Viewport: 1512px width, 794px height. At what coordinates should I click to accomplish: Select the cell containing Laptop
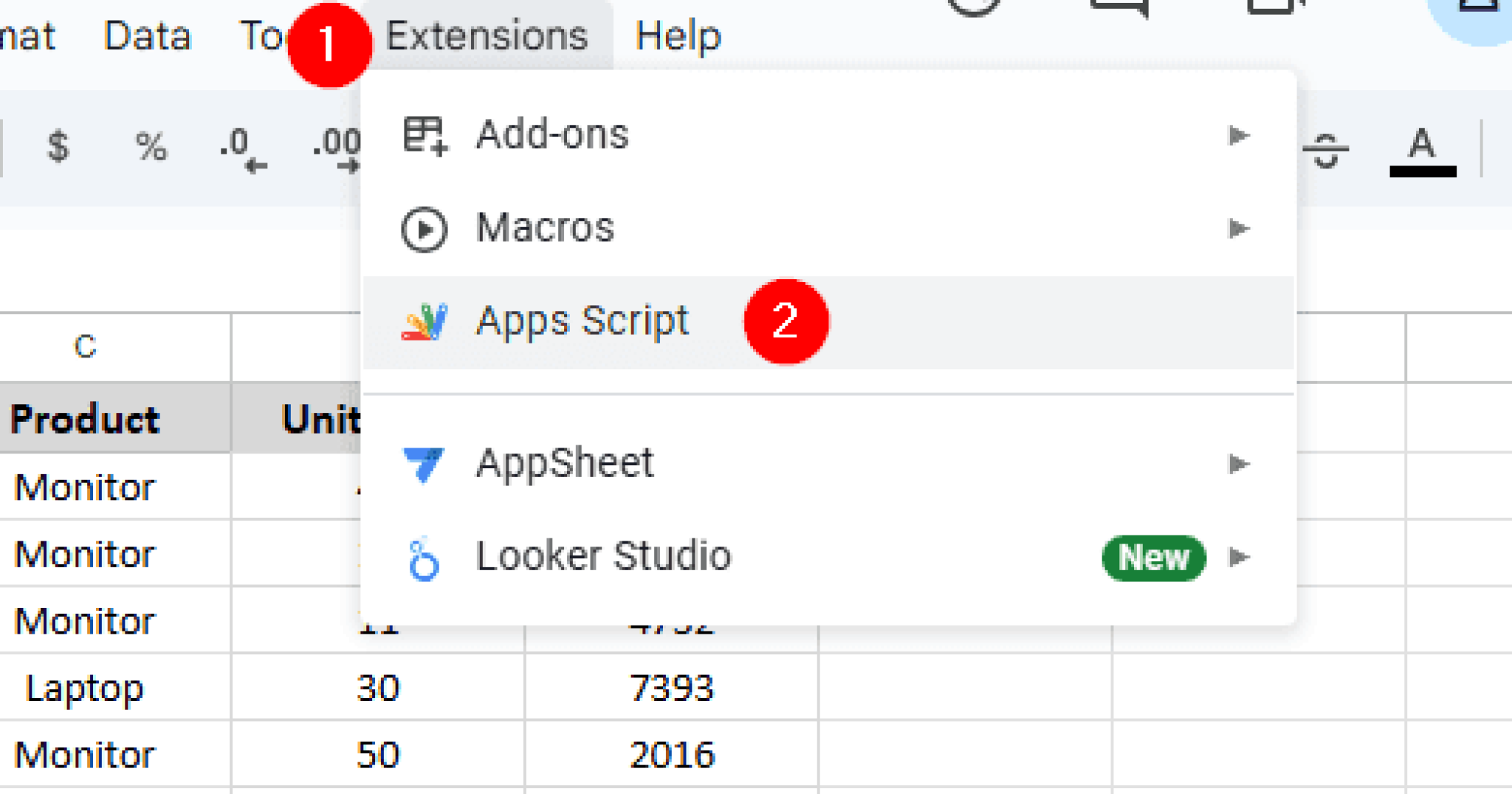pyautogui.click(x=83, y=688)
